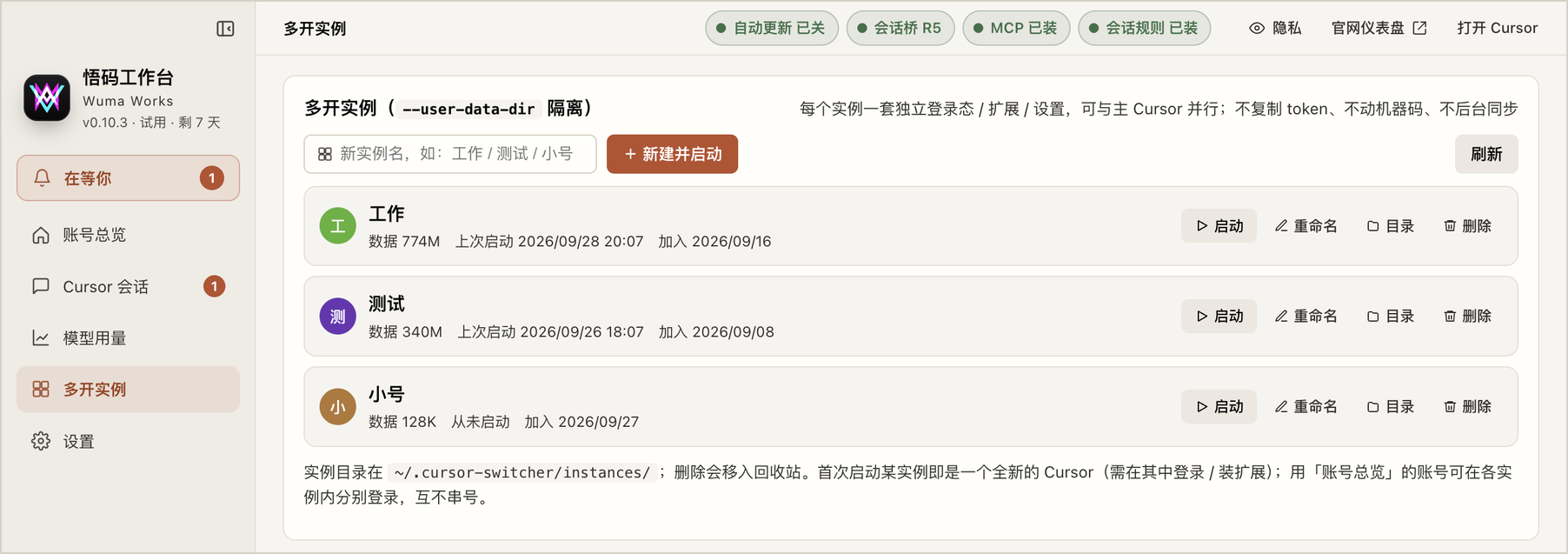The height and width of the screenshot is (554, 1568).
Task: Launch the 小号 instance with 启动
Action: pyautogui.click(x=1219, y=407)
